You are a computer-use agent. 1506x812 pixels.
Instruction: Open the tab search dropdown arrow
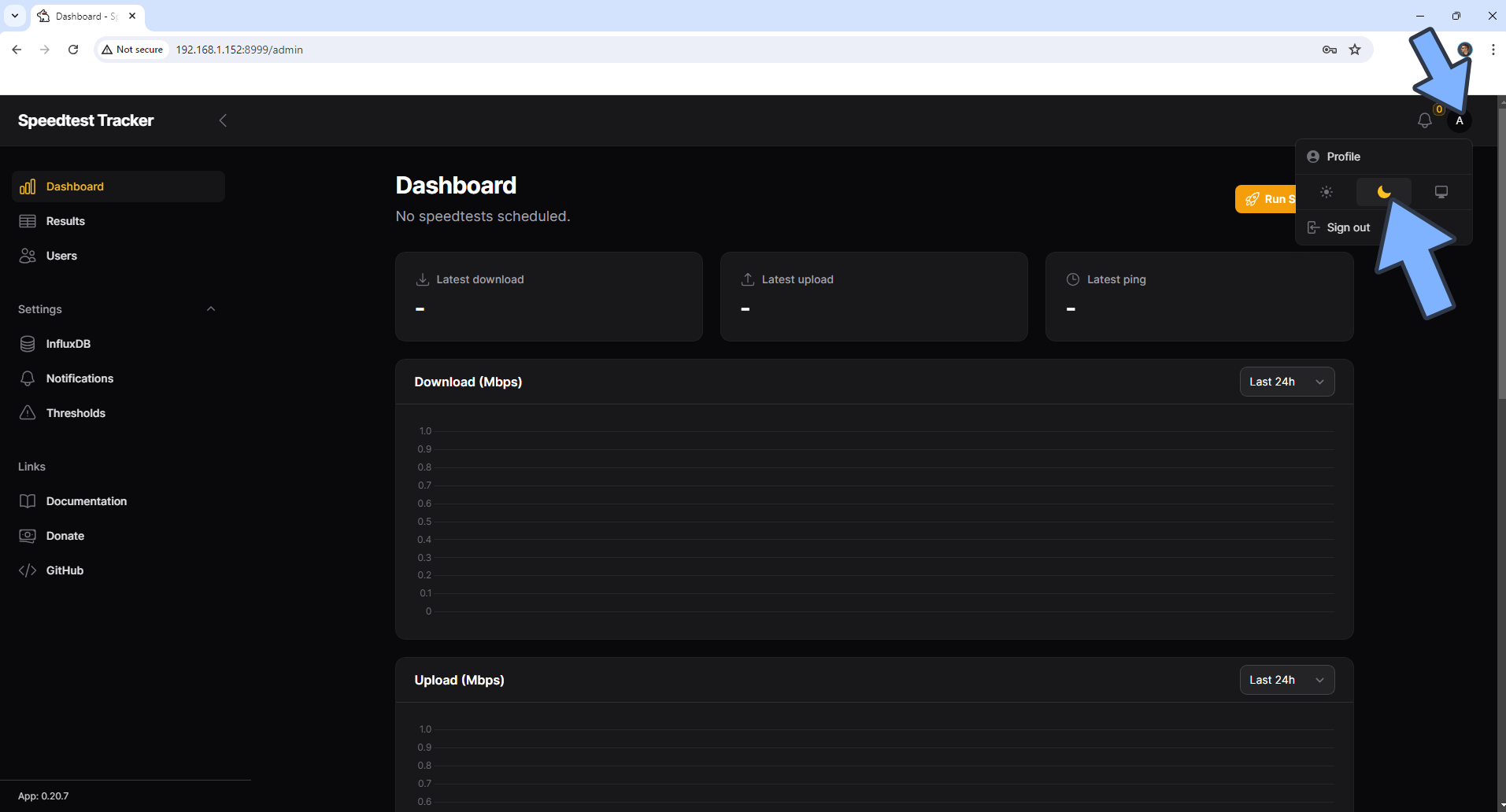(x=15, y=16)
